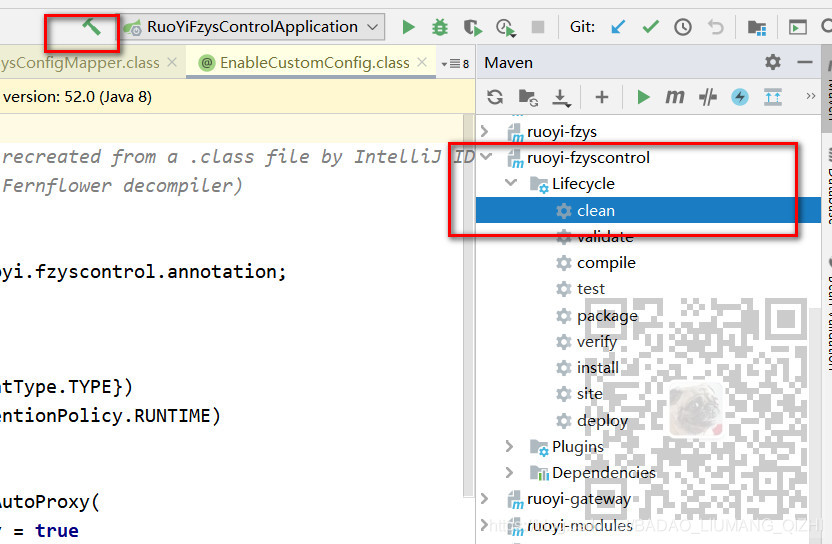832x544 pixels.
Task: Close the ysConfigMapper.class tab
Action: click(172, 63)
